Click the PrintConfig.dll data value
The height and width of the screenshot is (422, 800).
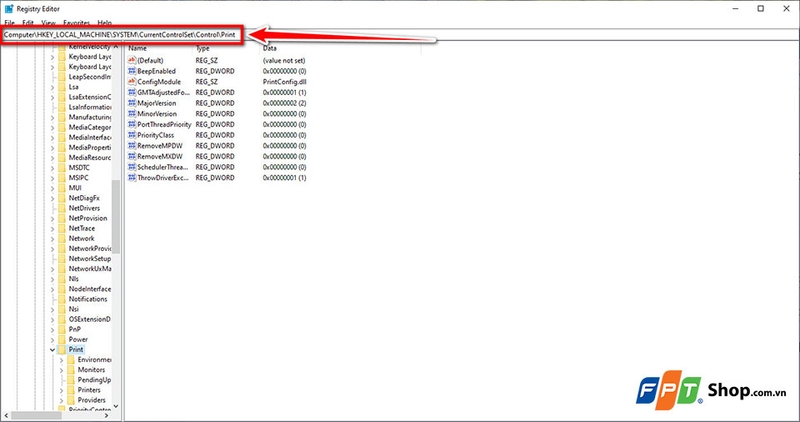pos(284,82)
